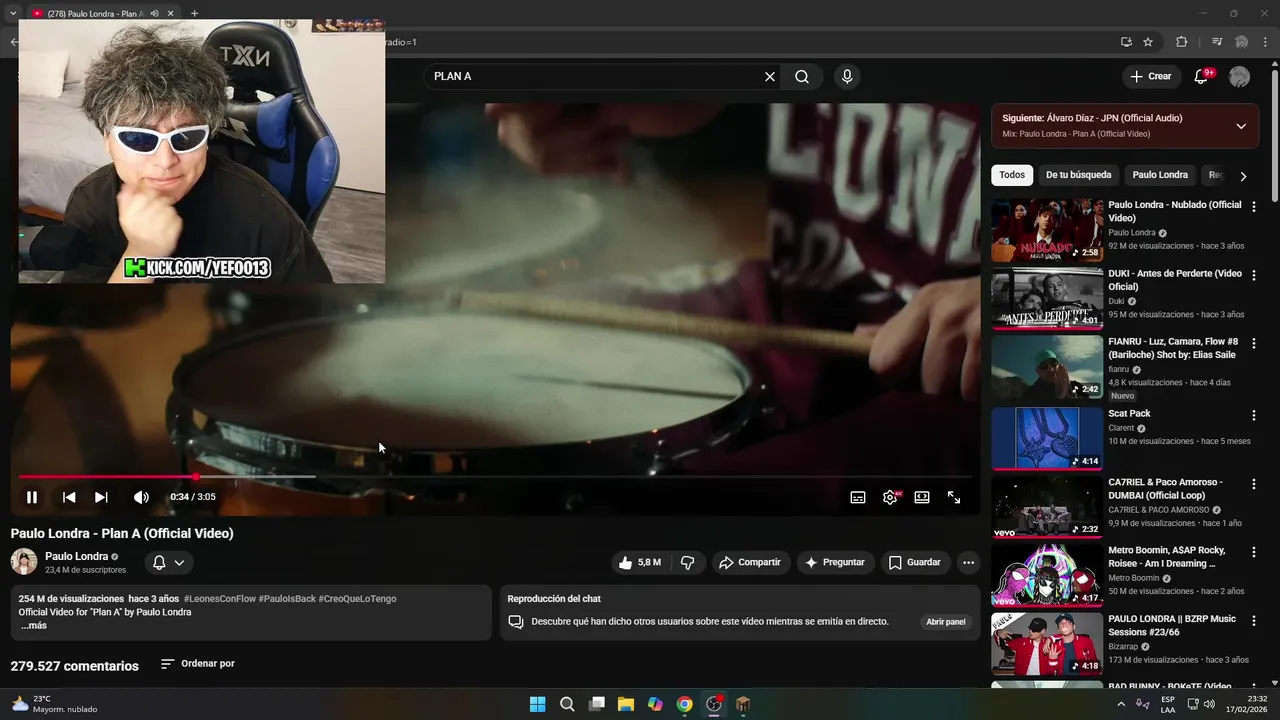Viewport: 1280px width, 720px height.
Task: Click the video progress bar
Action: click(495, 477)
